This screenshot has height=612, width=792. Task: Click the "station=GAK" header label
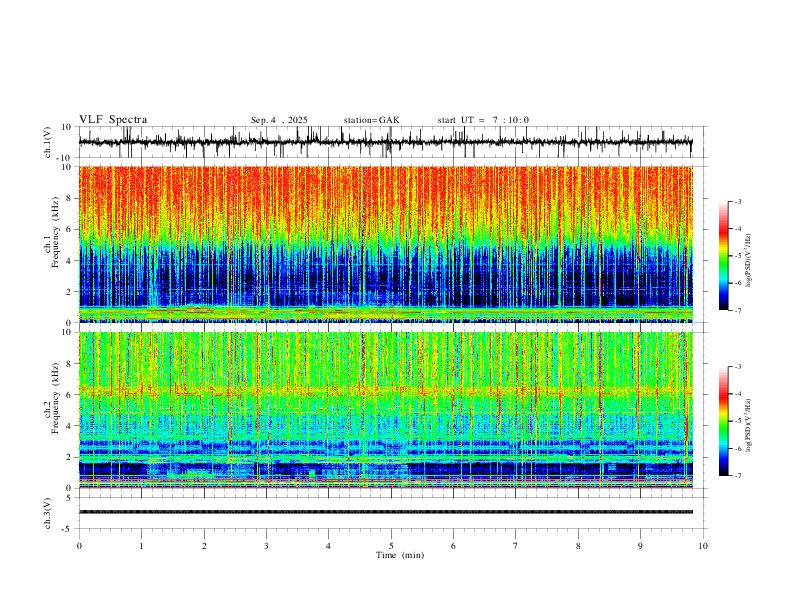click(371, 120)
